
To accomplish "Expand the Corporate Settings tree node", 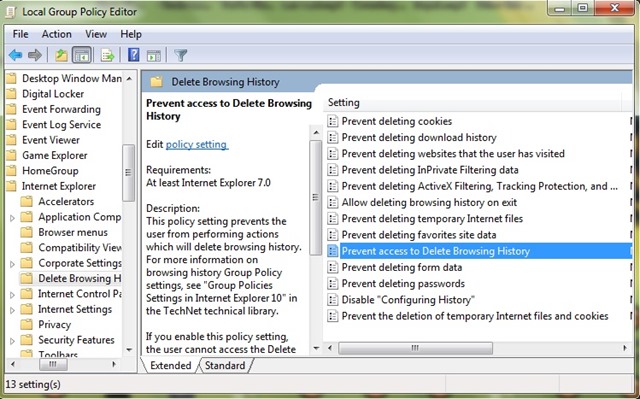I will click(12, 264).
